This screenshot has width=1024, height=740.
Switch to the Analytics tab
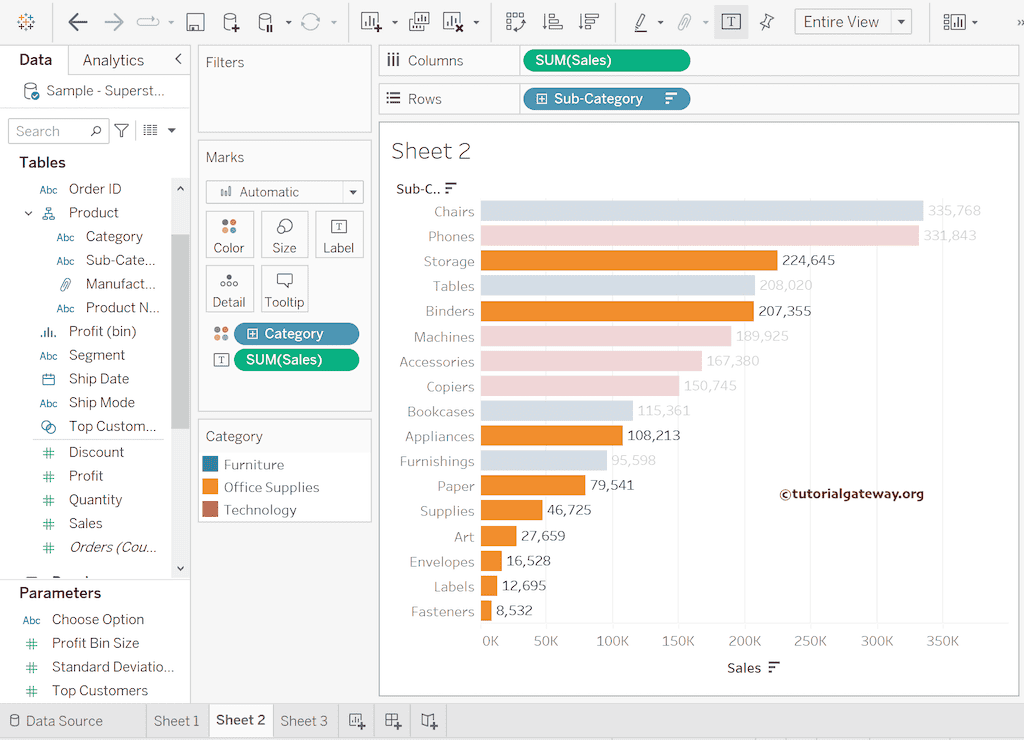pos(113,60)
